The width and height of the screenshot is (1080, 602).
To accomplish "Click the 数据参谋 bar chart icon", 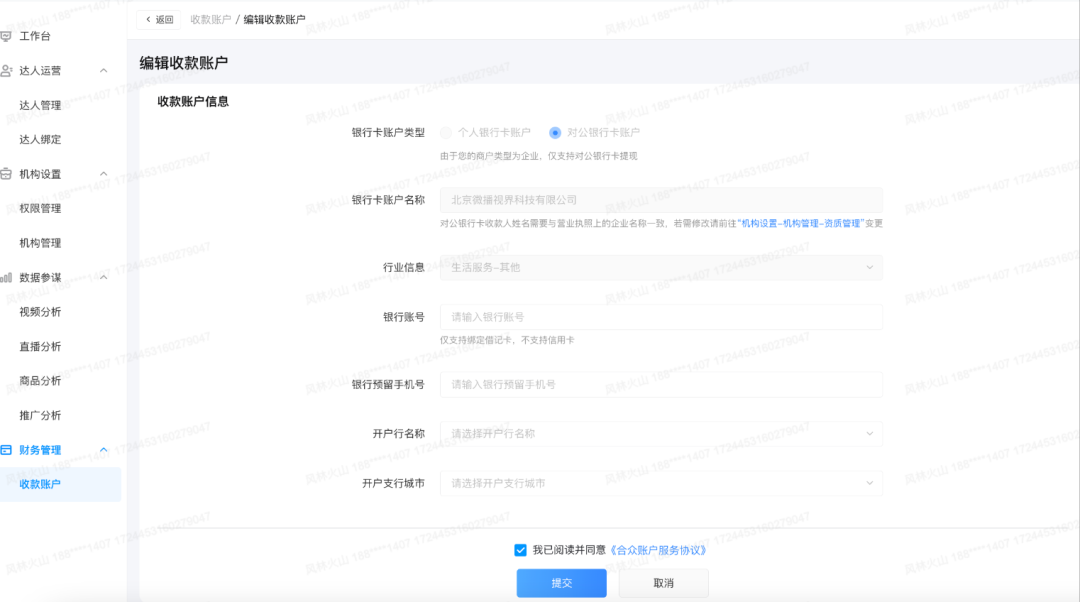I will pyautogui.click(x=7, y=277).
